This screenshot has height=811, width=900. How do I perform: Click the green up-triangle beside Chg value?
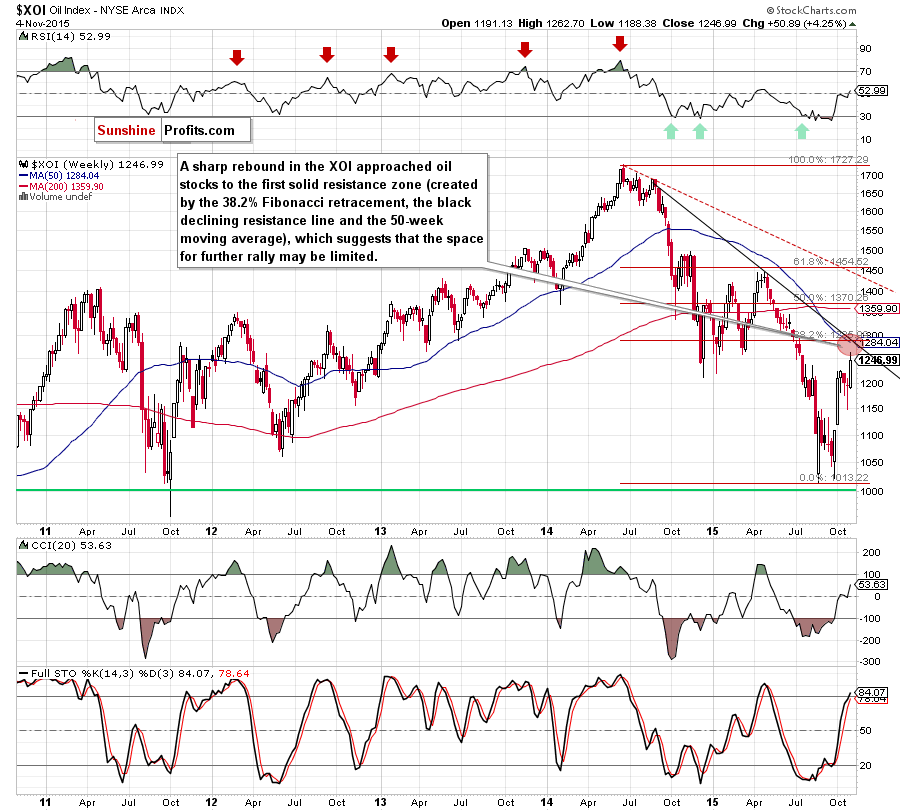click(852, 24)
